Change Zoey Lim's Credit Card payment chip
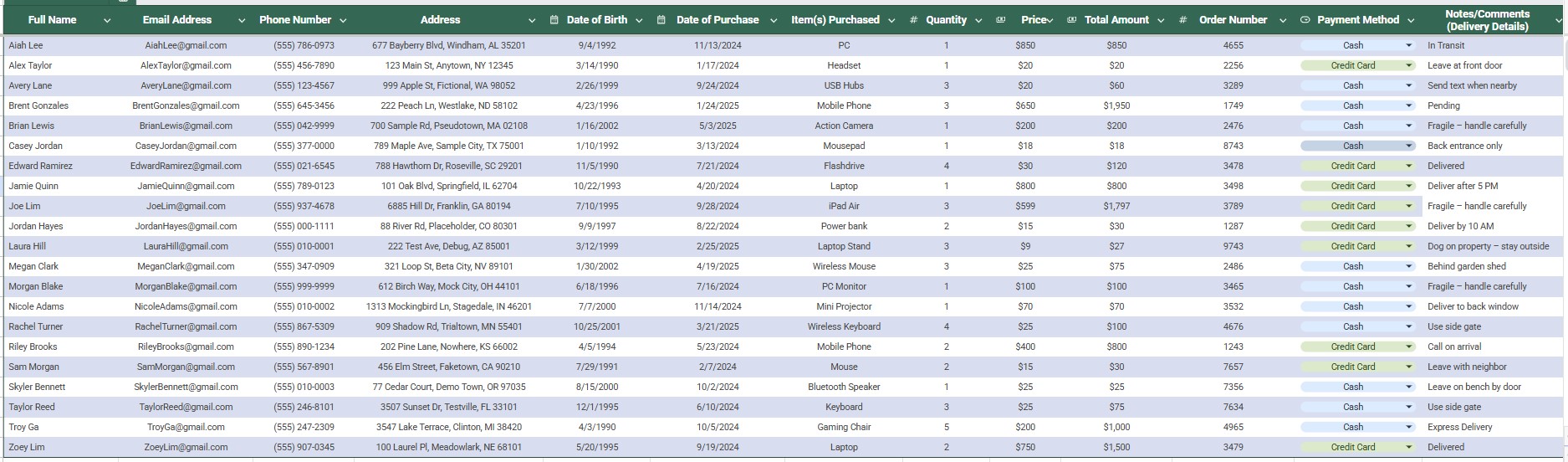 (x=1408, y=447)
